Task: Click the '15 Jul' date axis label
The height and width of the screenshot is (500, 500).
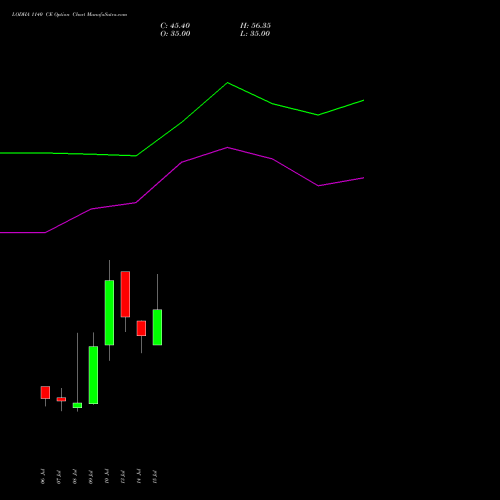Action: [x=155, y=476]
